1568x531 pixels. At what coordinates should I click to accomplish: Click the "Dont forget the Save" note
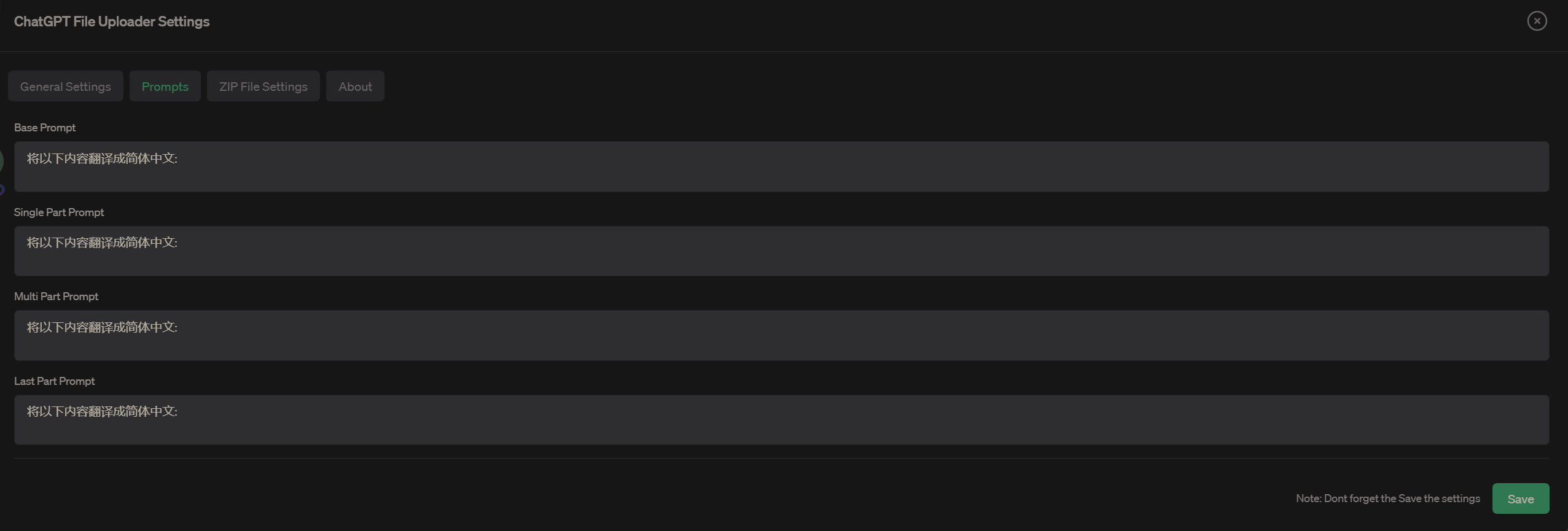point(1387,498)
